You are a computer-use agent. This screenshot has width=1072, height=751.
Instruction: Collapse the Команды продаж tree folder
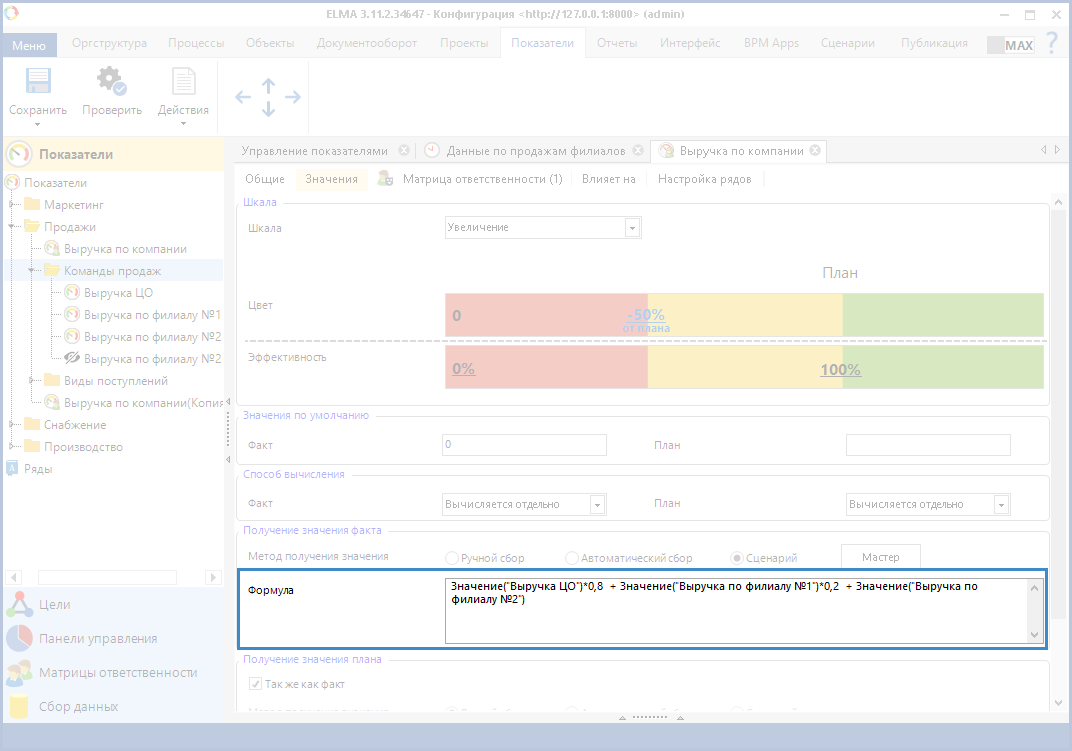(32, 271)
